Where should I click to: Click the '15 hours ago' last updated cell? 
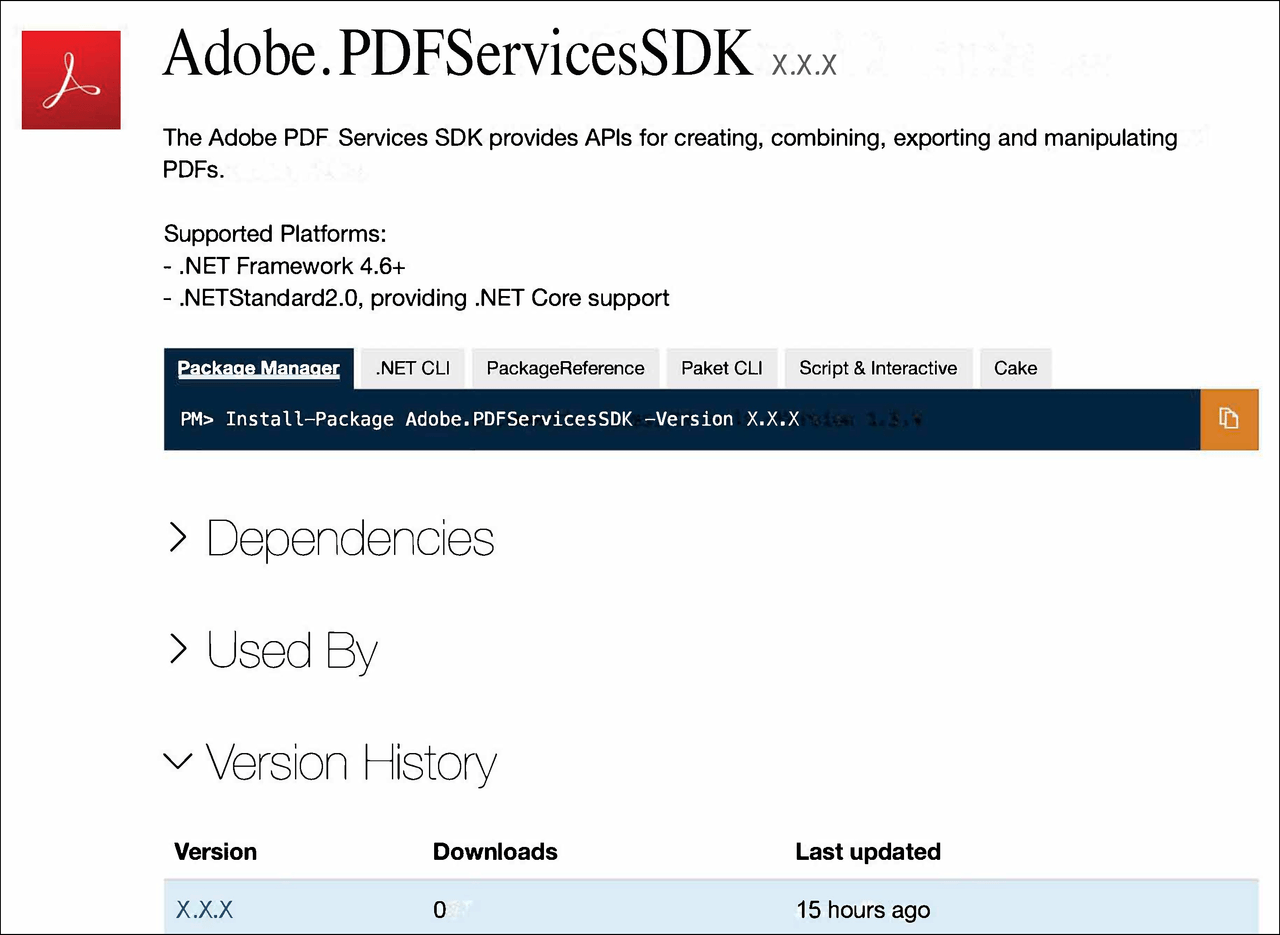(x=863, y=910)
